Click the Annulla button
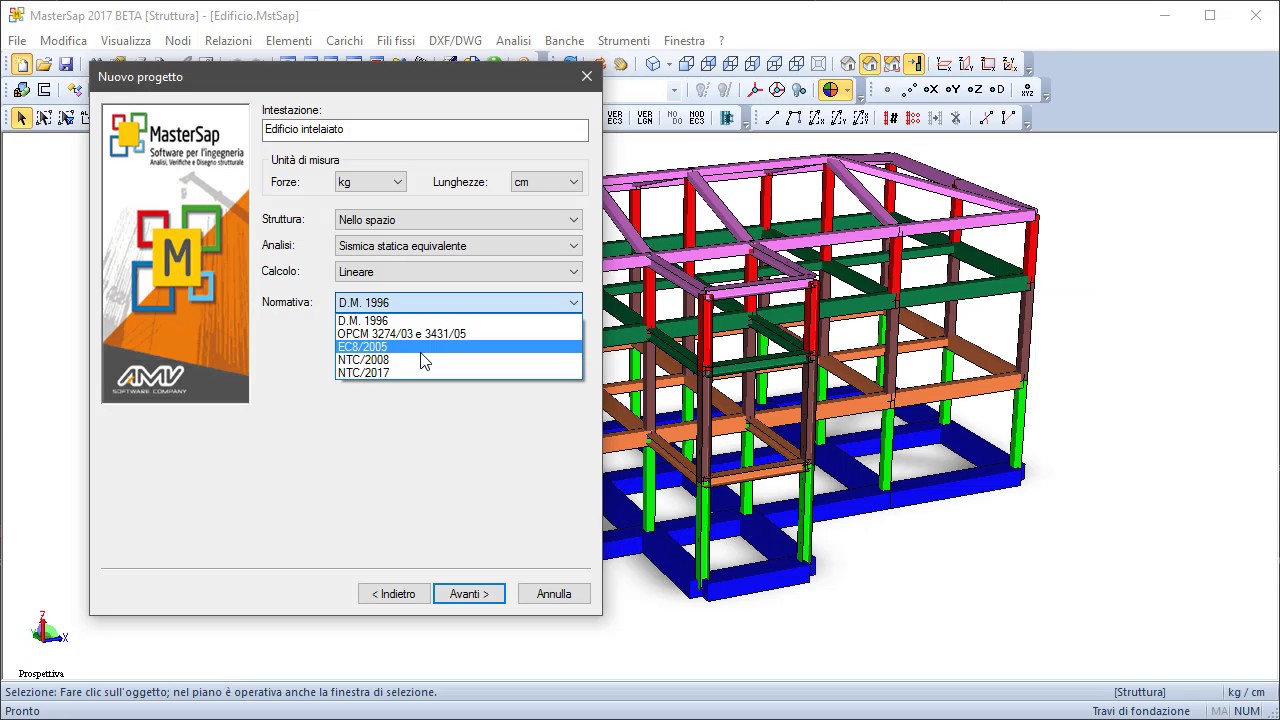This screenshot has height=720, width=1280. (554, 594)
